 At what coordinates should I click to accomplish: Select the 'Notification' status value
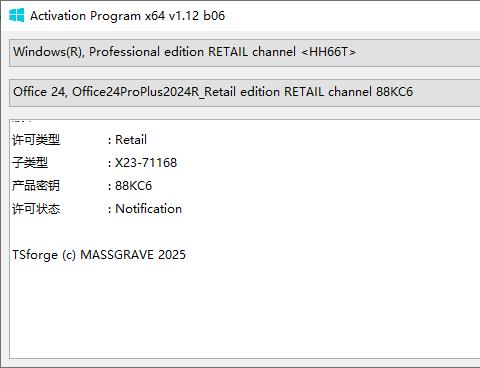click(148, 209)
